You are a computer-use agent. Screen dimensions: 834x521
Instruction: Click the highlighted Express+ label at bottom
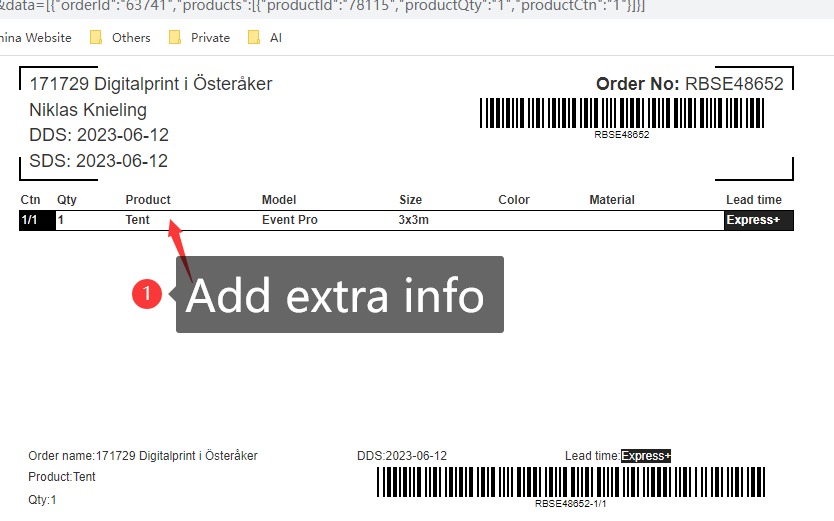point(646,456)
